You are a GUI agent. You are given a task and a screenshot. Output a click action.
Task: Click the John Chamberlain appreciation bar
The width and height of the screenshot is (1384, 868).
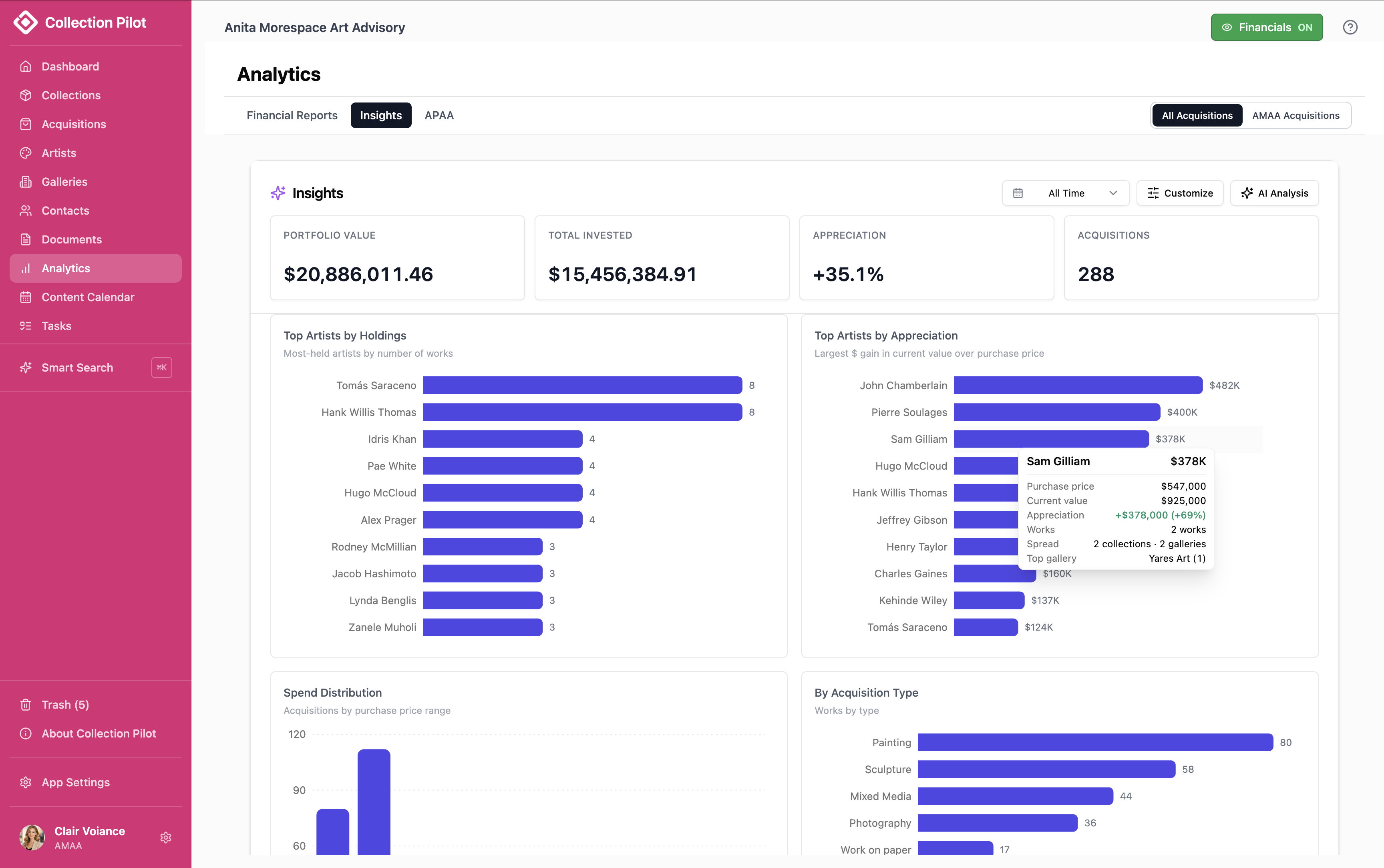(1078, 385)
